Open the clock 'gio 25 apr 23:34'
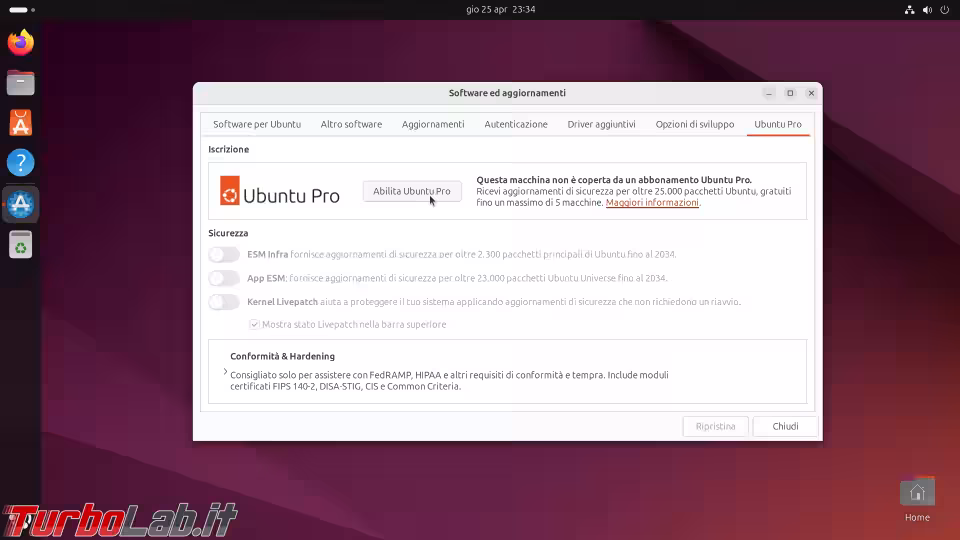This screenshot has width=960, height=540. click(501, 10)
